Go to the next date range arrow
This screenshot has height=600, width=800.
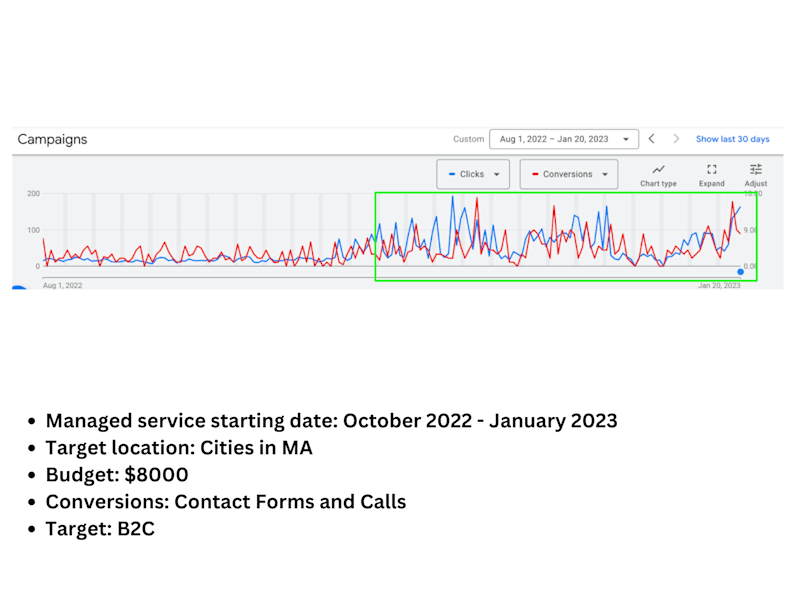(x=676, y=139)
